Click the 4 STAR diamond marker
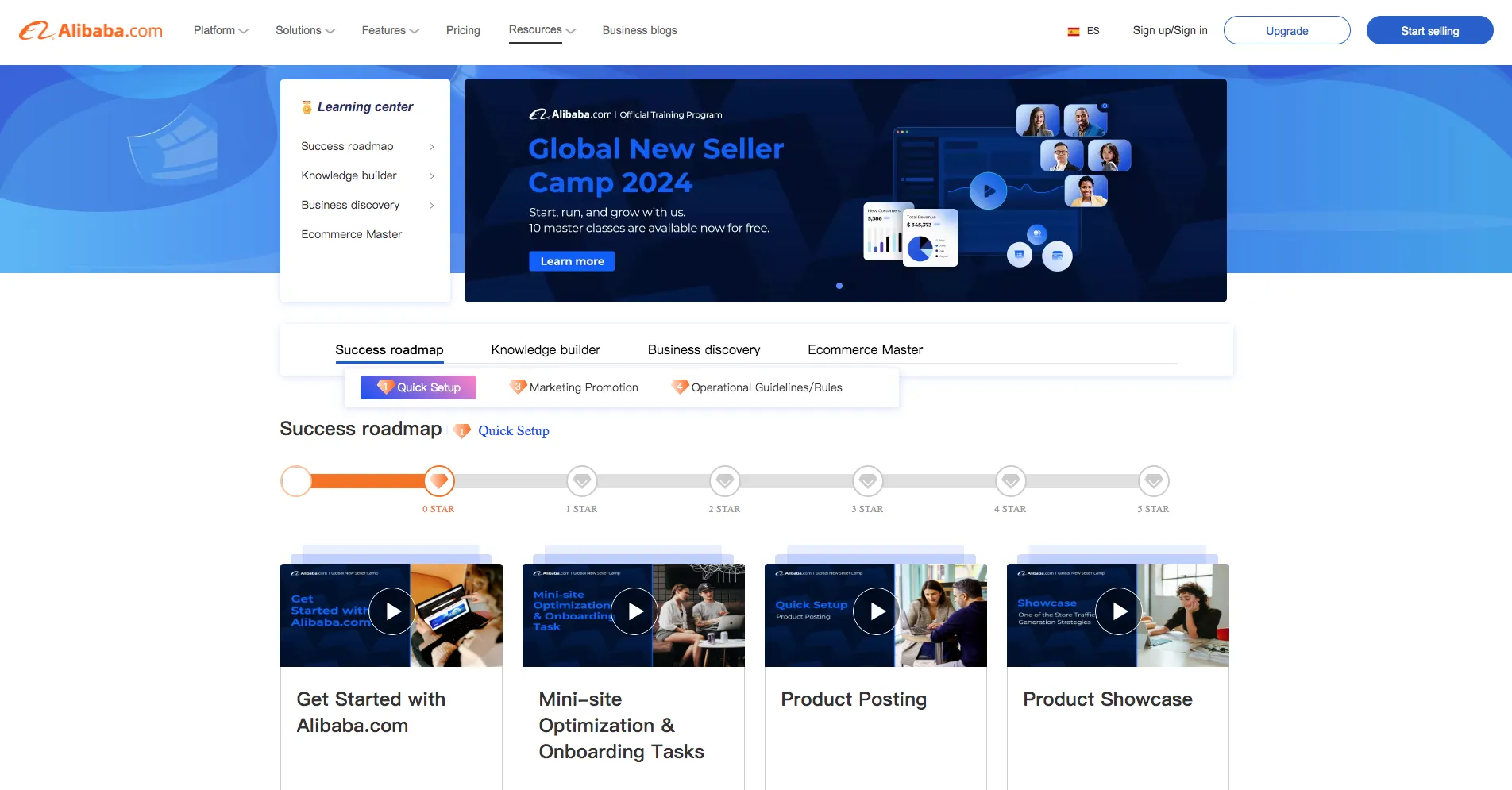This screenshot has height=790, width=1512. tap(1011, 481)
